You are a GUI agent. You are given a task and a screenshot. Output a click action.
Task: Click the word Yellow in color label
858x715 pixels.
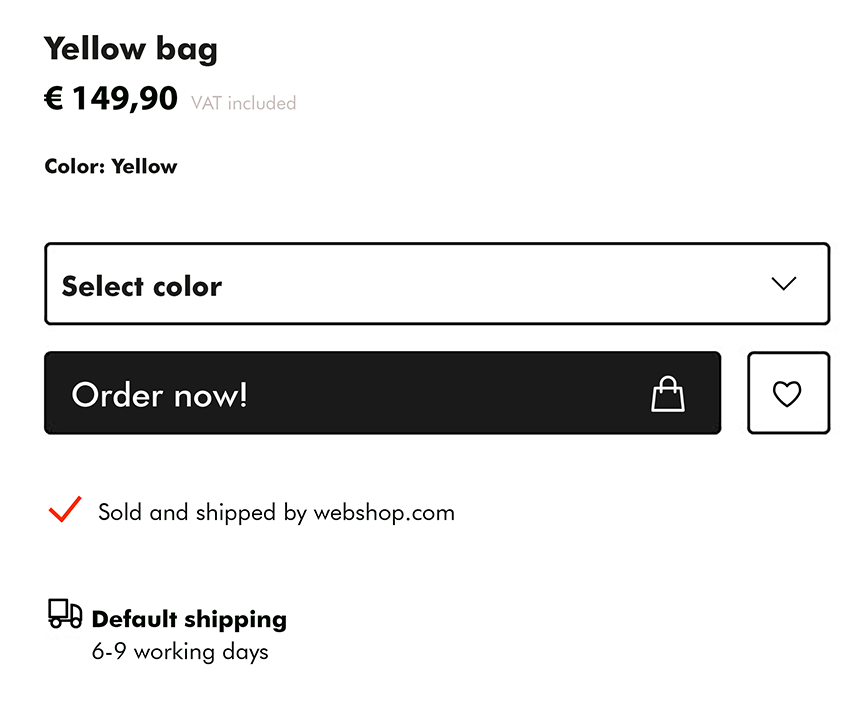click(144, 166)
